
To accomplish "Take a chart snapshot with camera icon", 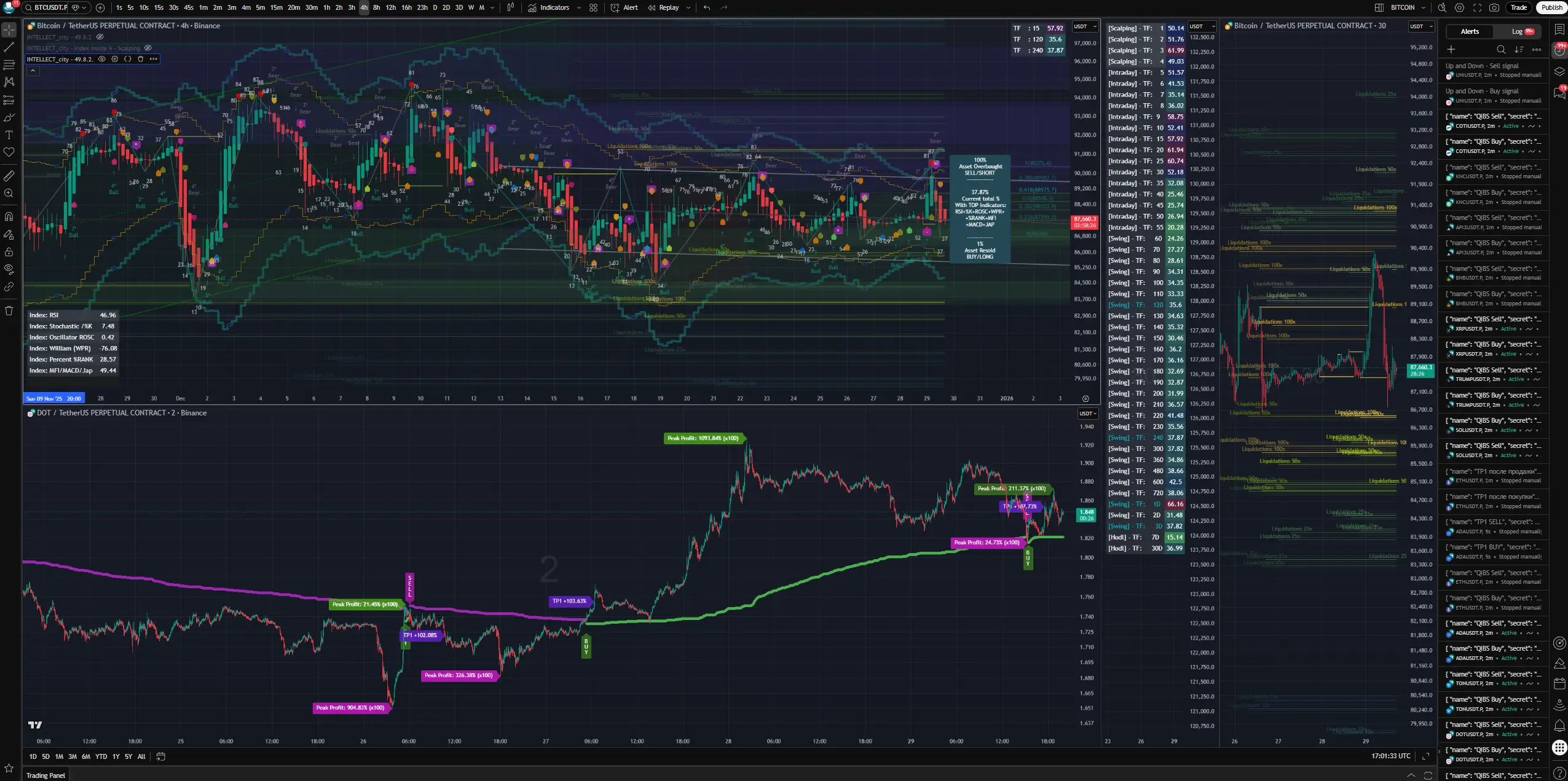I will (x=1494, y=7).
